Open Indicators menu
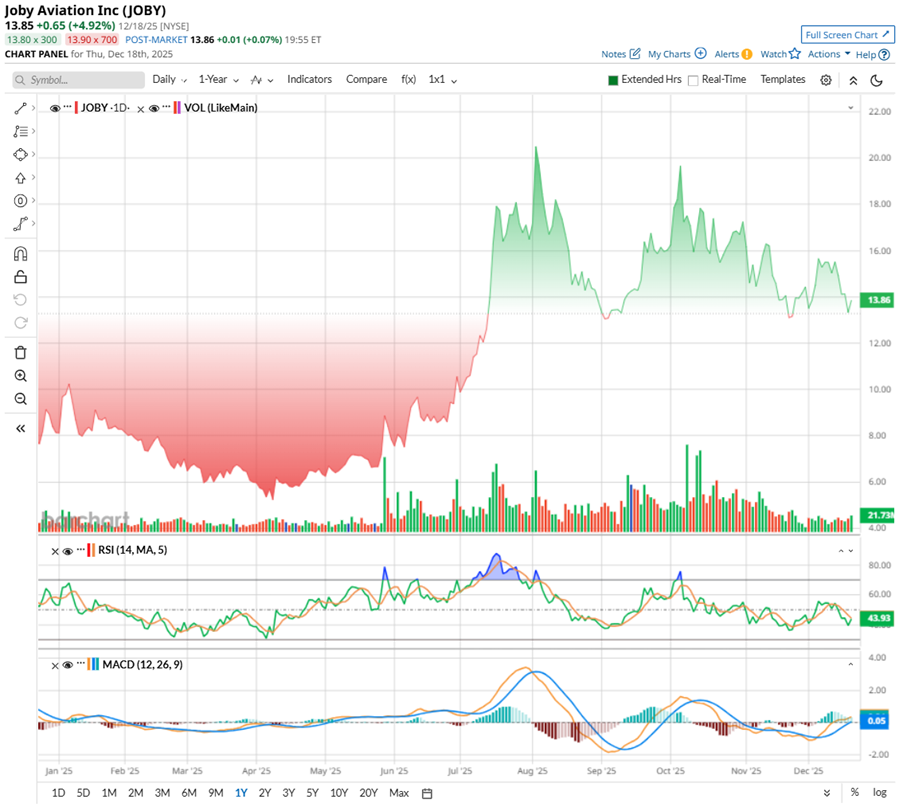The width and height of the screenshot is (903, 807). (309, 79)
